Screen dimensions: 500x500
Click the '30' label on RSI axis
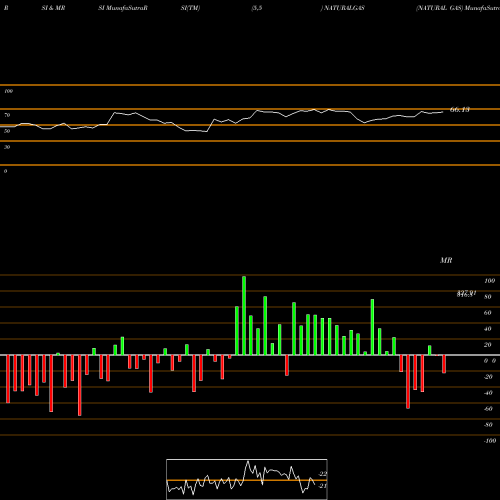7,147
